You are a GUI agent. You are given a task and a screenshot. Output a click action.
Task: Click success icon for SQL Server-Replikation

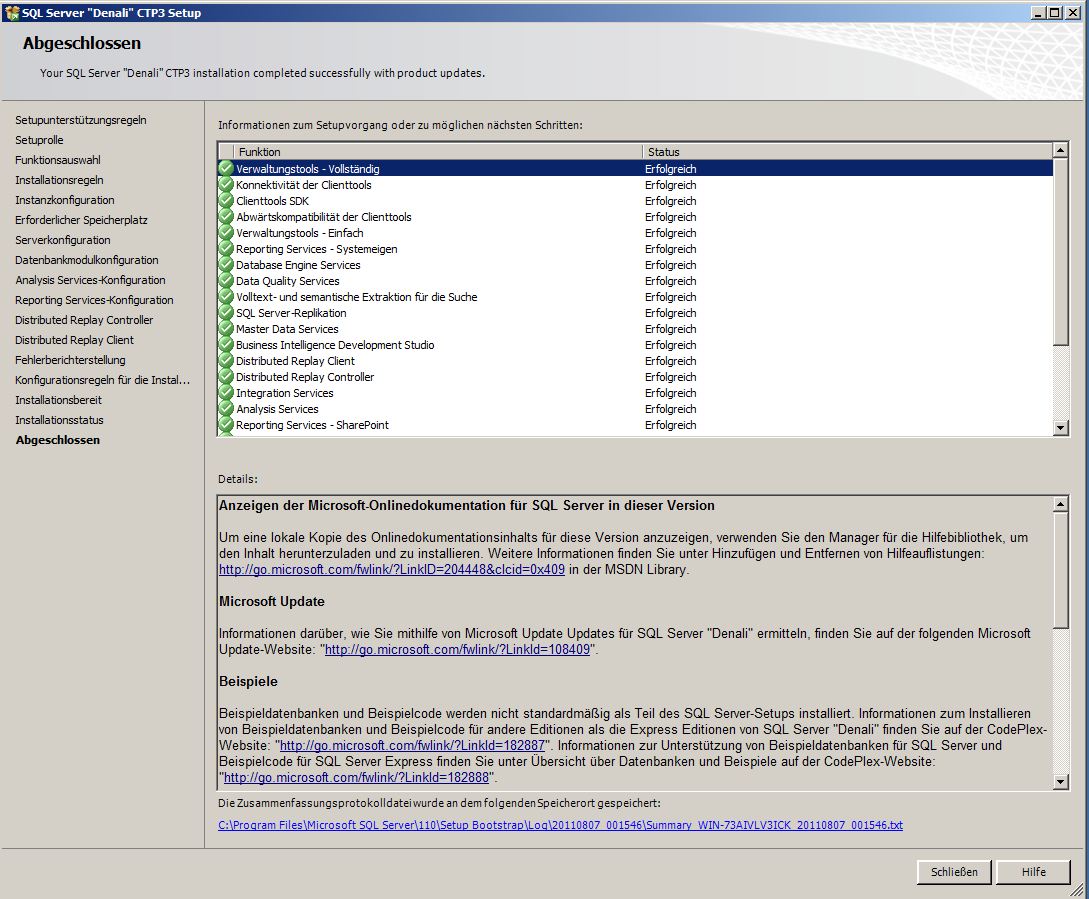click(x=226, y=312)
